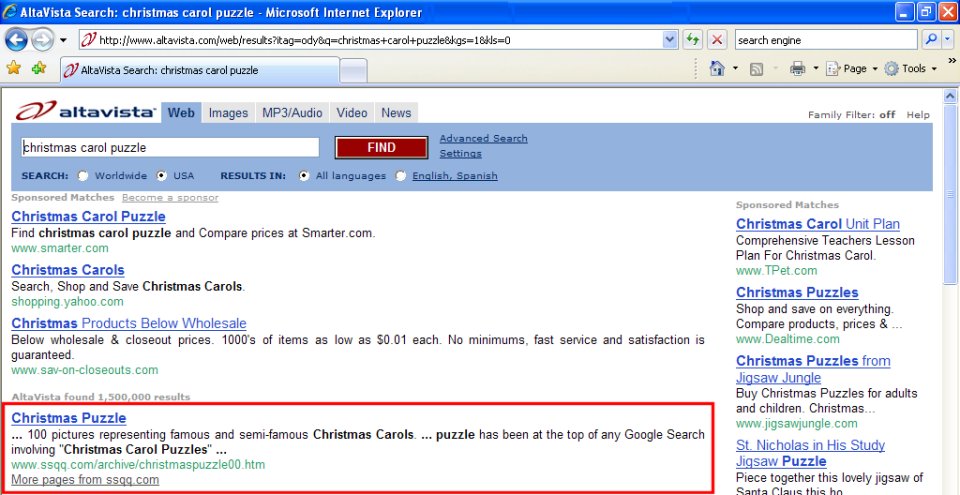960x495 pixels.
Task: Select the USA search radio button
Action: (162, 176)
